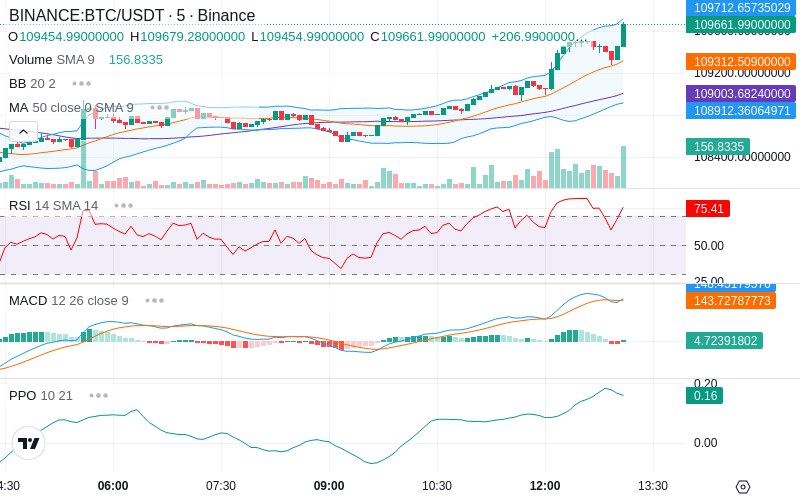800x500 pixels.
Task: Click the green 156.8335 volume scale label
Action: point(718,146)
